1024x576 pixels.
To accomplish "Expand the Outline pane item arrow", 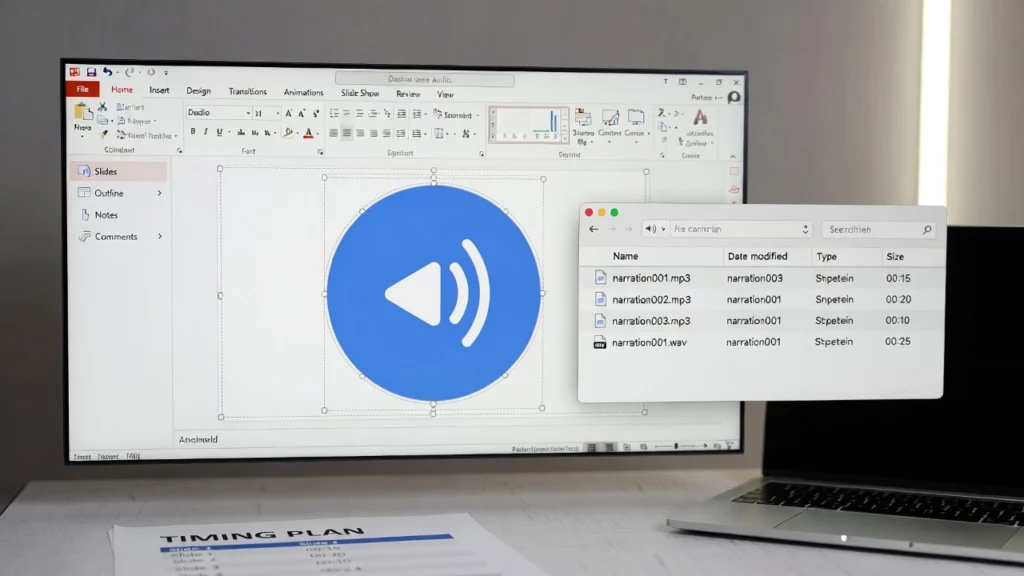I will tap(159, 193).
